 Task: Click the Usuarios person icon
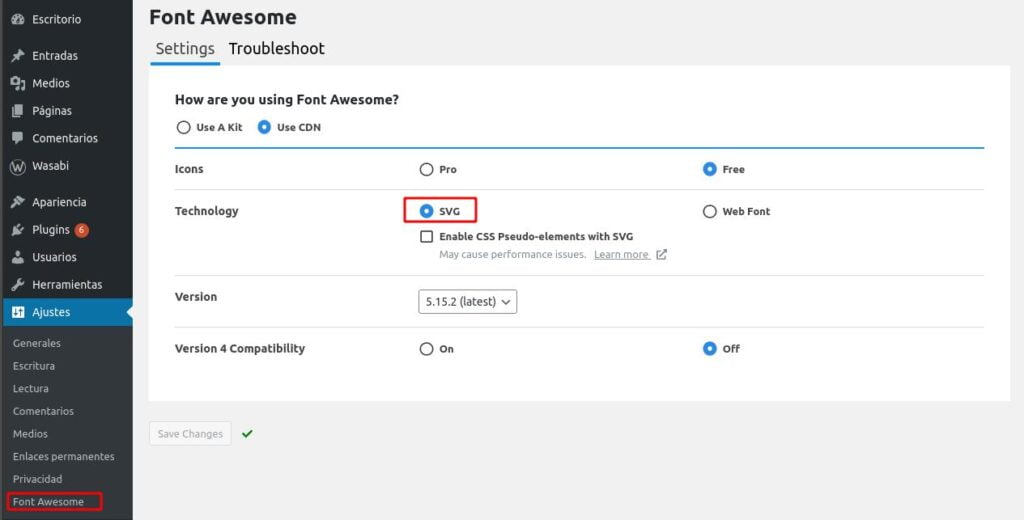pyautogui.click(x=18, y=257)
